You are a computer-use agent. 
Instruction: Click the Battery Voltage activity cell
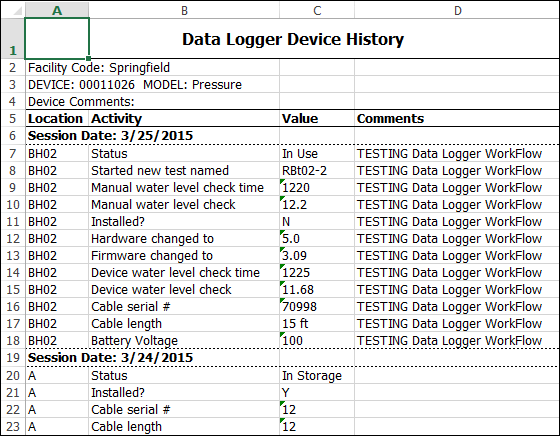184,341
